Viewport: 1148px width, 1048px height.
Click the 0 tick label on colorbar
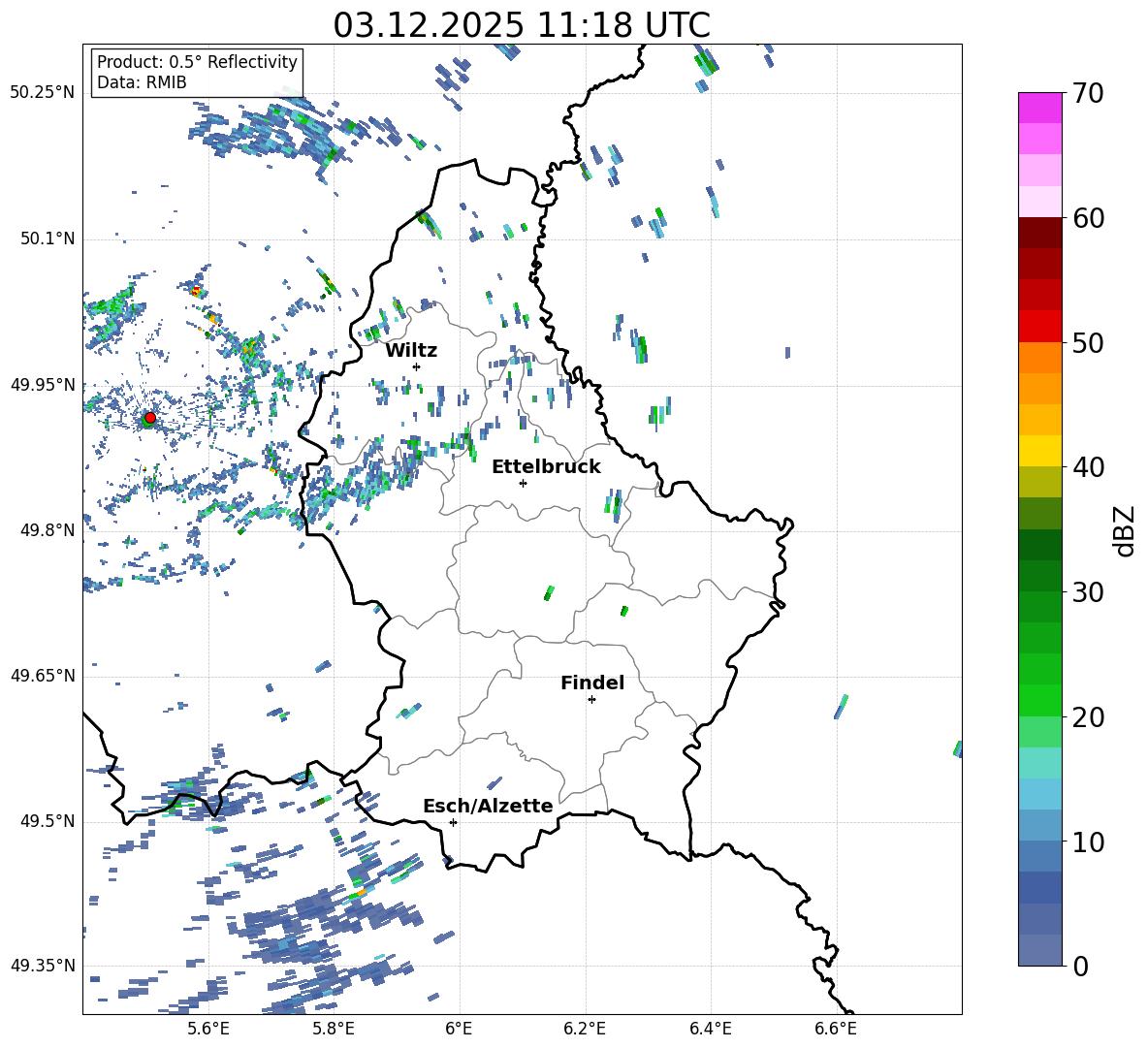tap(1080, 966)
